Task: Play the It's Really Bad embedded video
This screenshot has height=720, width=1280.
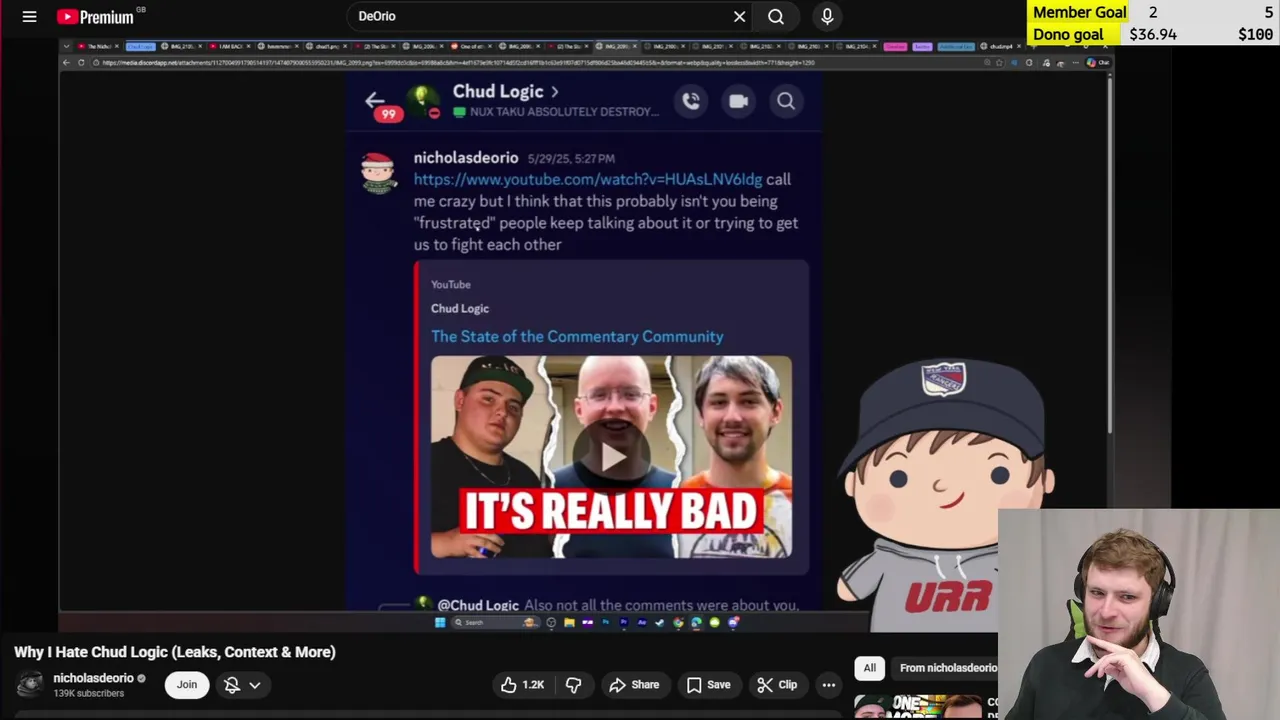Action: click(x=611, y=457)
